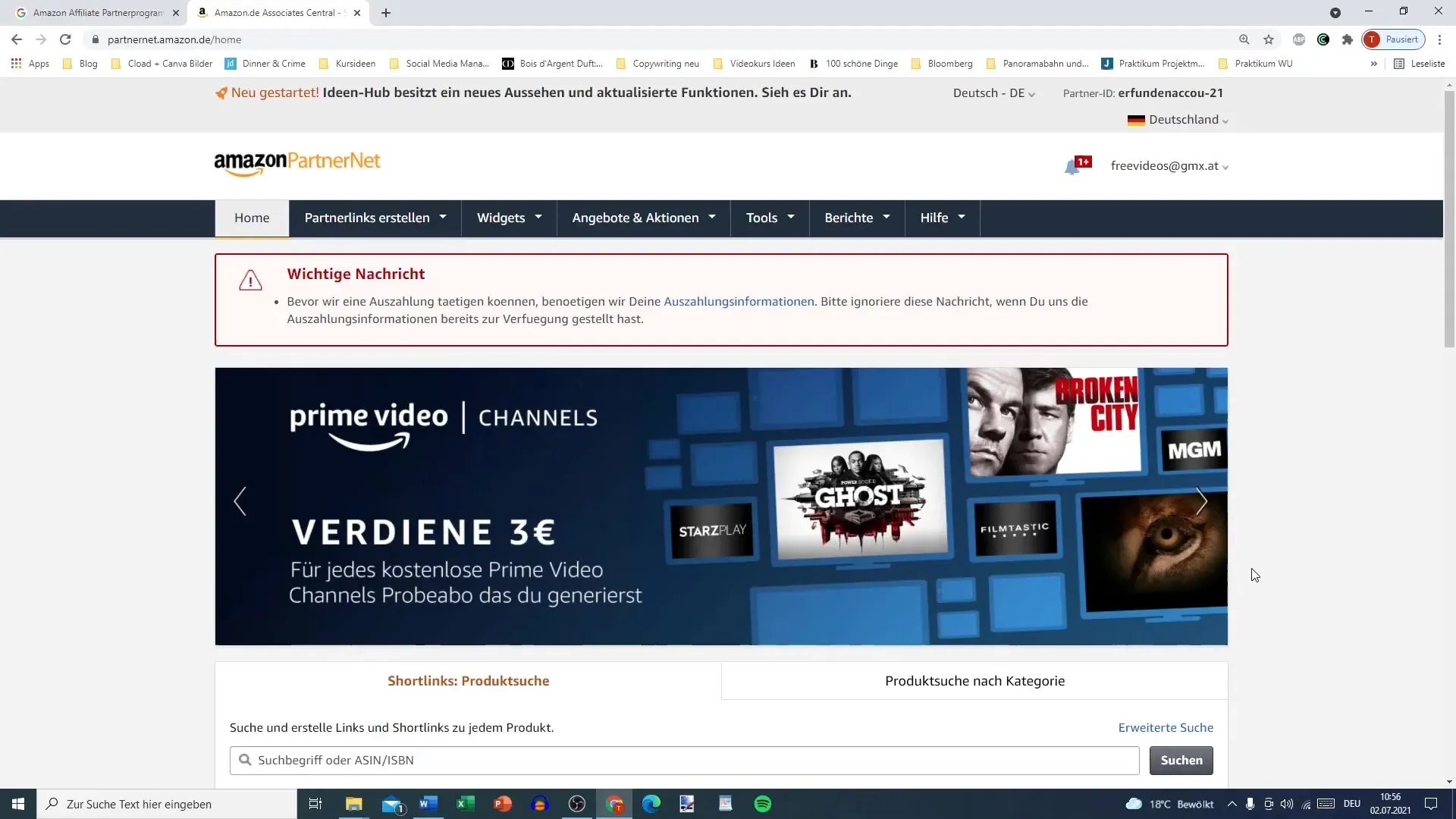Screen dimensions: 1456x819
Task: Open the Apps shortcut in bookmarks bar
Action: point(30,64)
